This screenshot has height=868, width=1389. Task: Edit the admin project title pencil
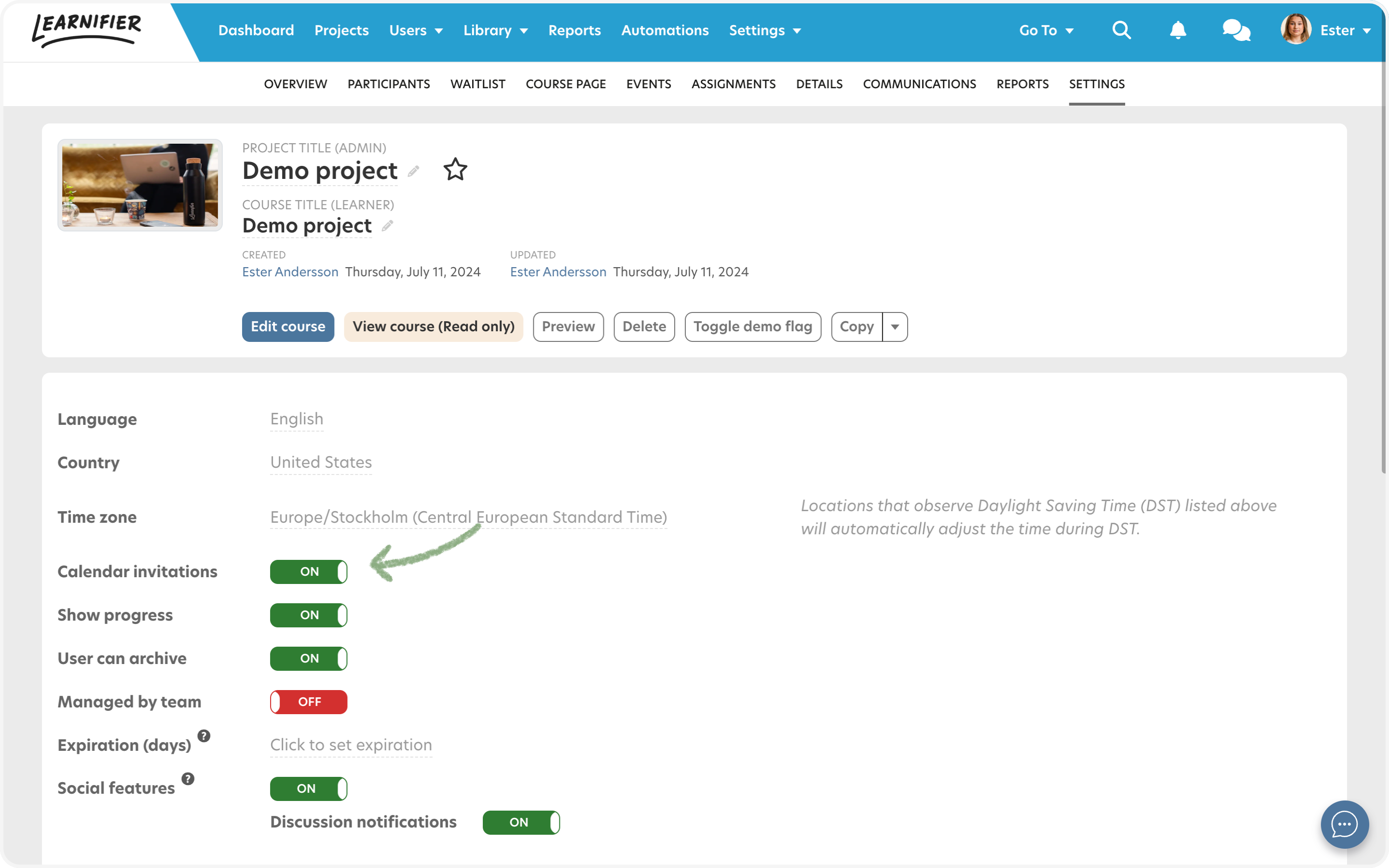coord(413,171)
